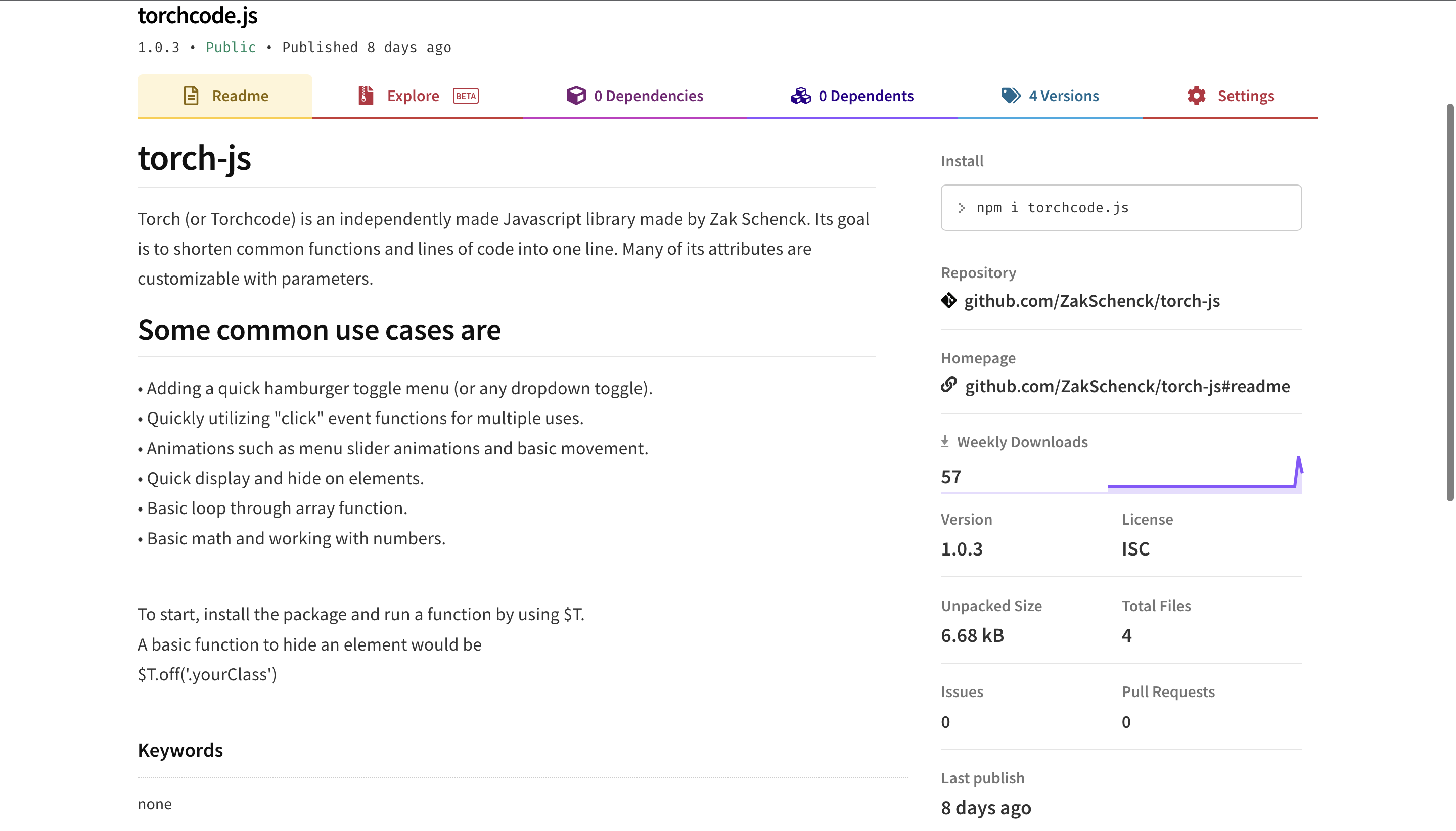
Task: Click the 'Some common use cases are' heading
Action: [x=319, y=330]
